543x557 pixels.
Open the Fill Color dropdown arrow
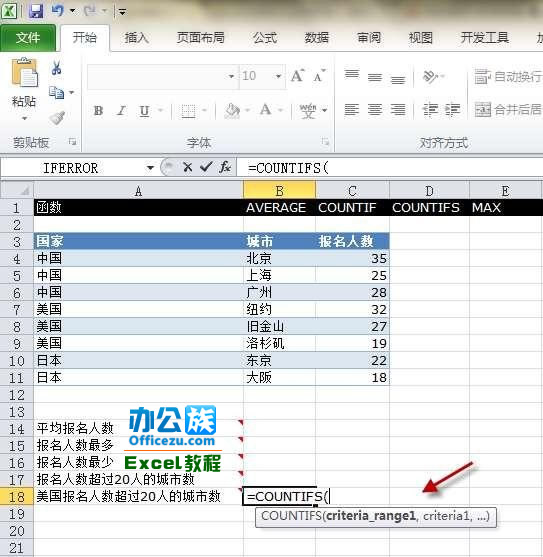[248, 110]
